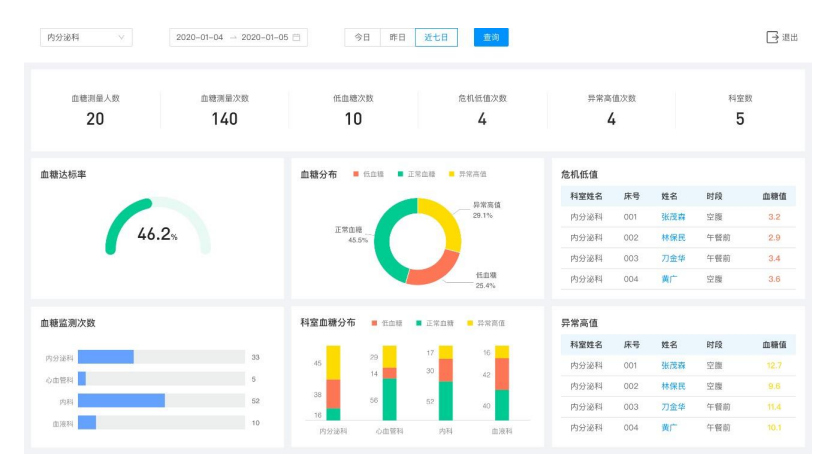
Task: Click 床号 column header in 危机低值 table
Action: point(631,196)
